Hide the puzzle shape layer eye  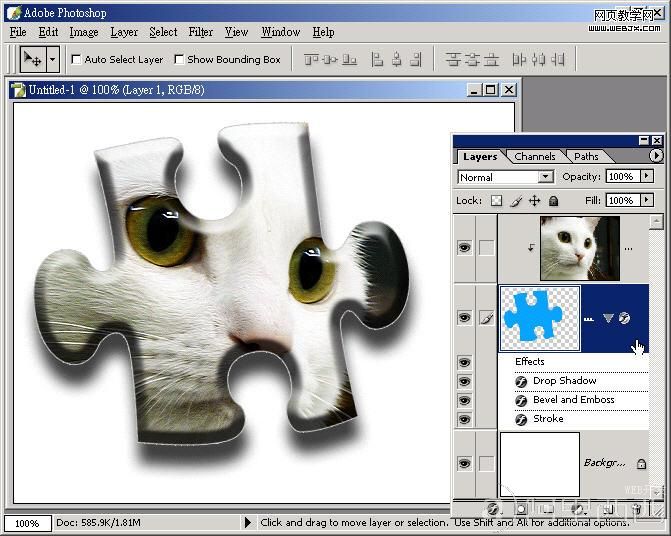coord(464,318)
